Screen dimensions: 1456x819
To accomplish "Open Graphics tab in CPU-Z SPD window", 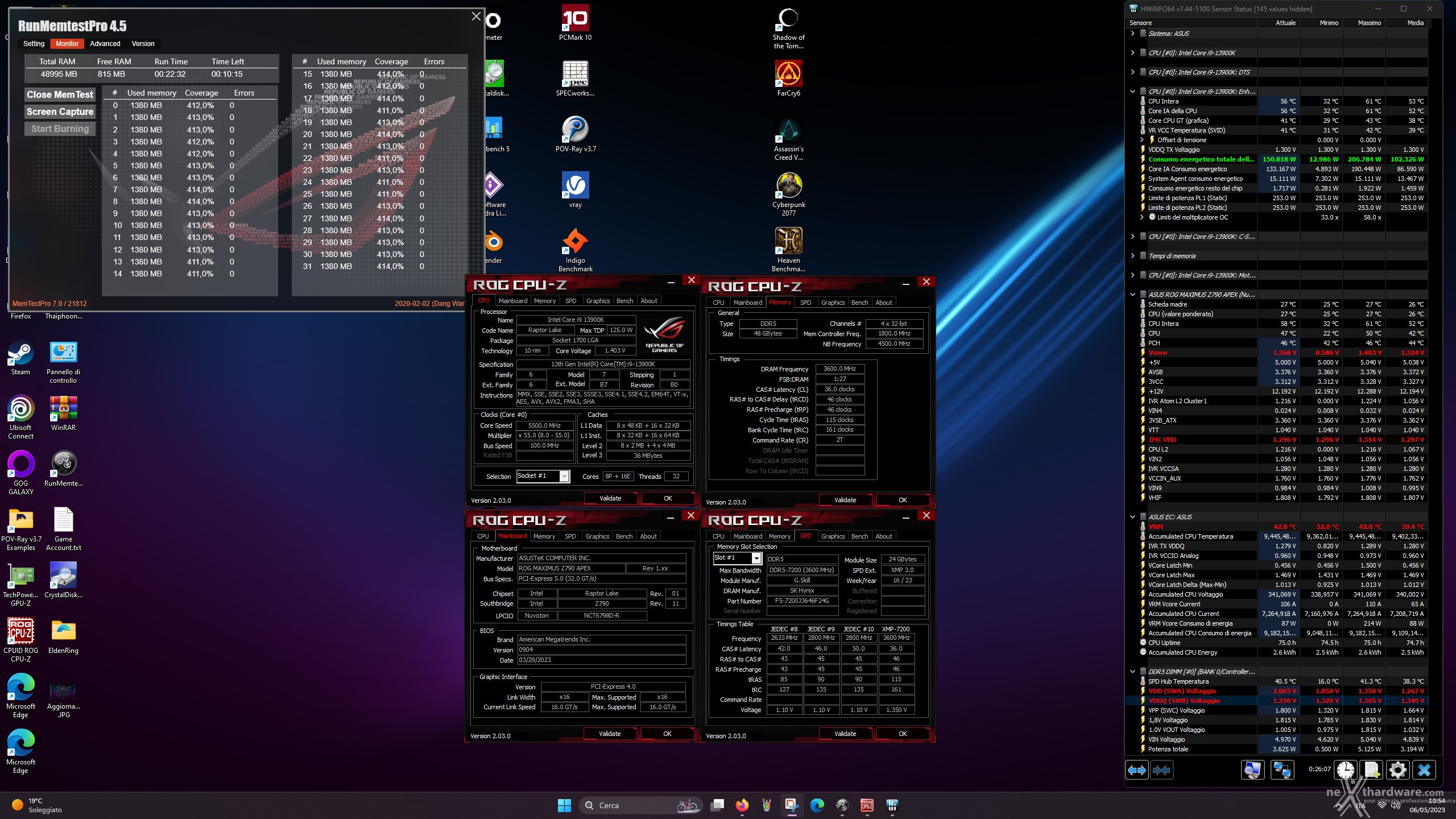I will (833, 536).
